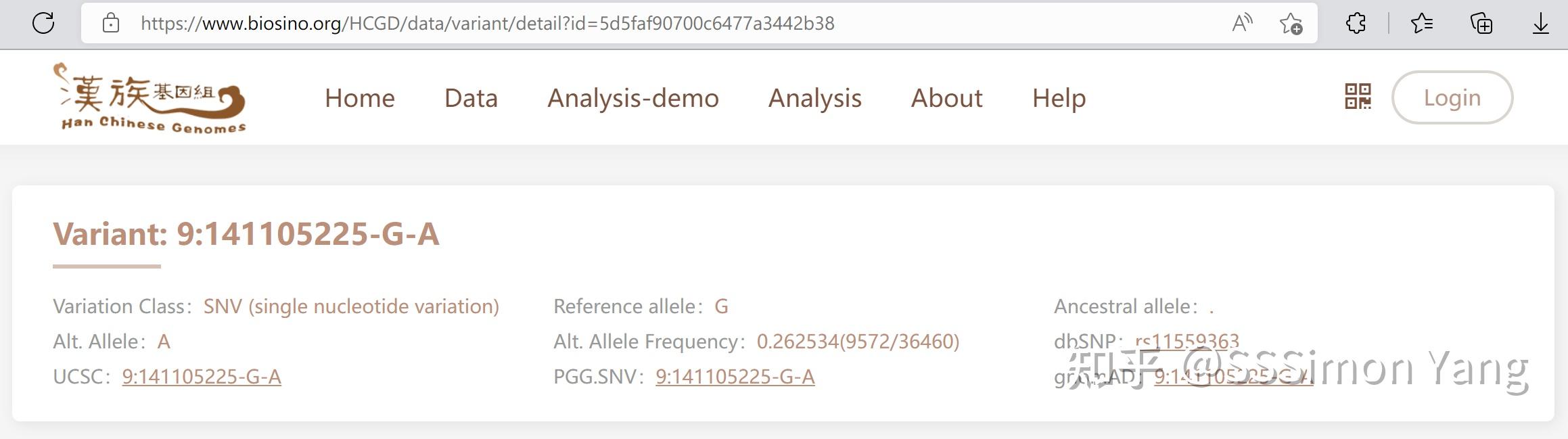1568x439 pixels.
Task: Click the Help menu item
Action: tap(1059, 98)
